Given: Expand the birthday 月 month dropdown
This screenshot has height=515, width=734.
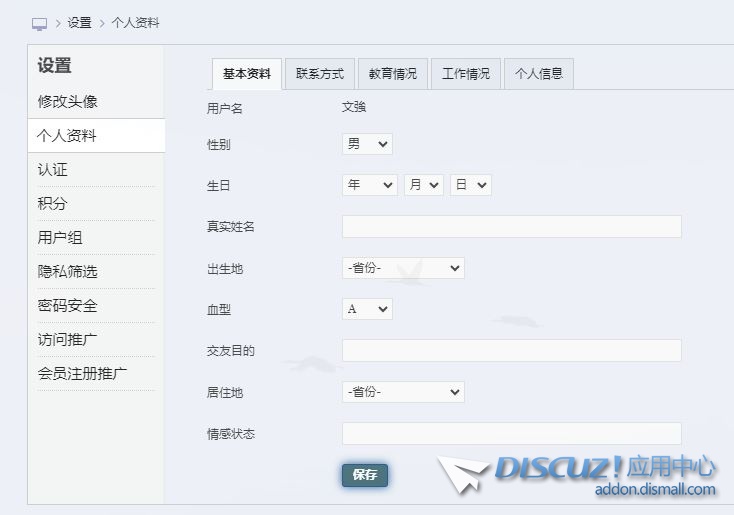Looking at the screenshot, I should point(423,185).
